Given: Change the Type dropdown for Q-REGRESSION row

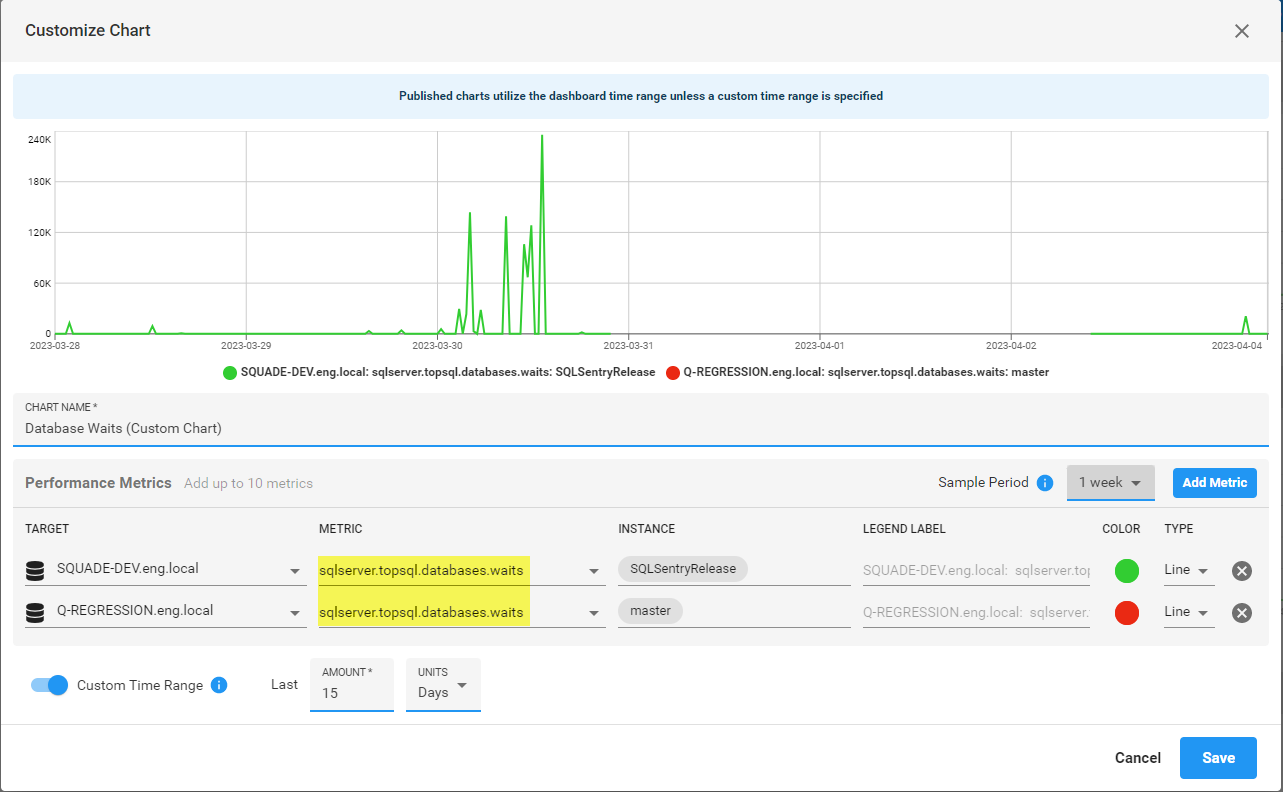Looking at the screenshot, I should 1189,612.
